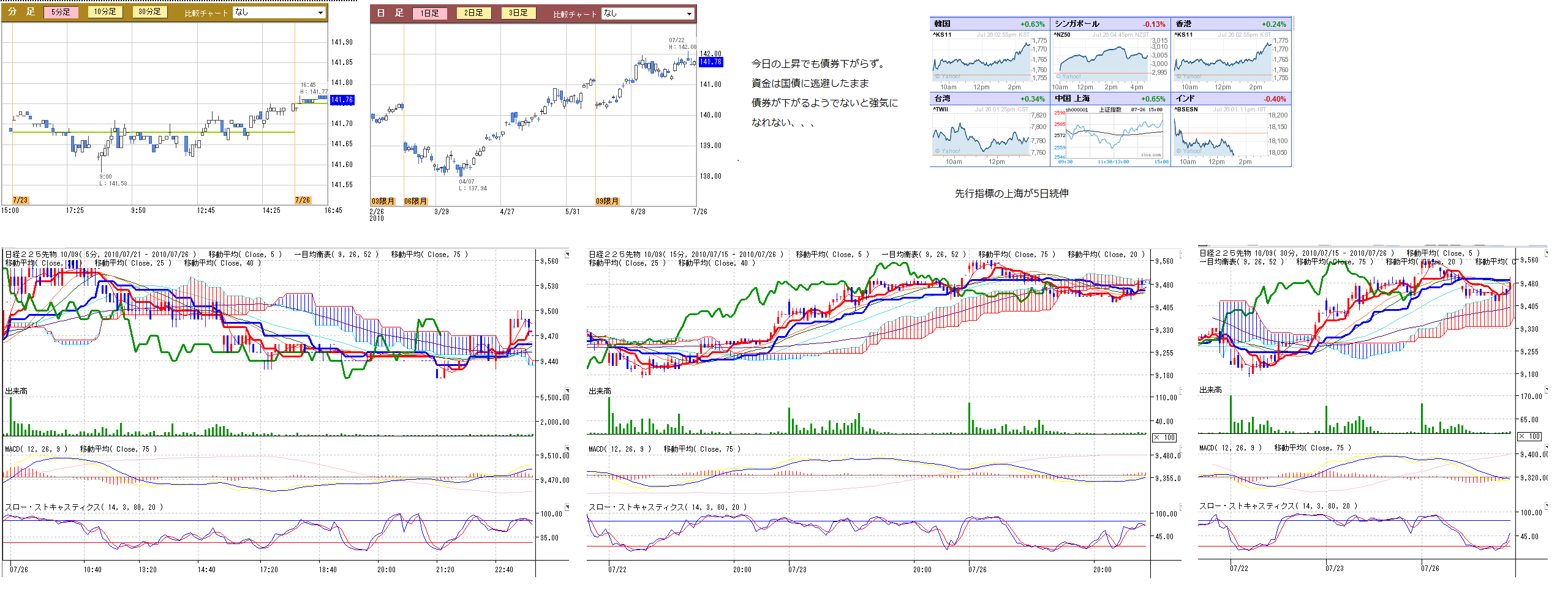Click the 7/23 date marker on the 分足 chart
Image resolution: width=1568 pixels, height=612 pixels.
(x=20, y=200)
